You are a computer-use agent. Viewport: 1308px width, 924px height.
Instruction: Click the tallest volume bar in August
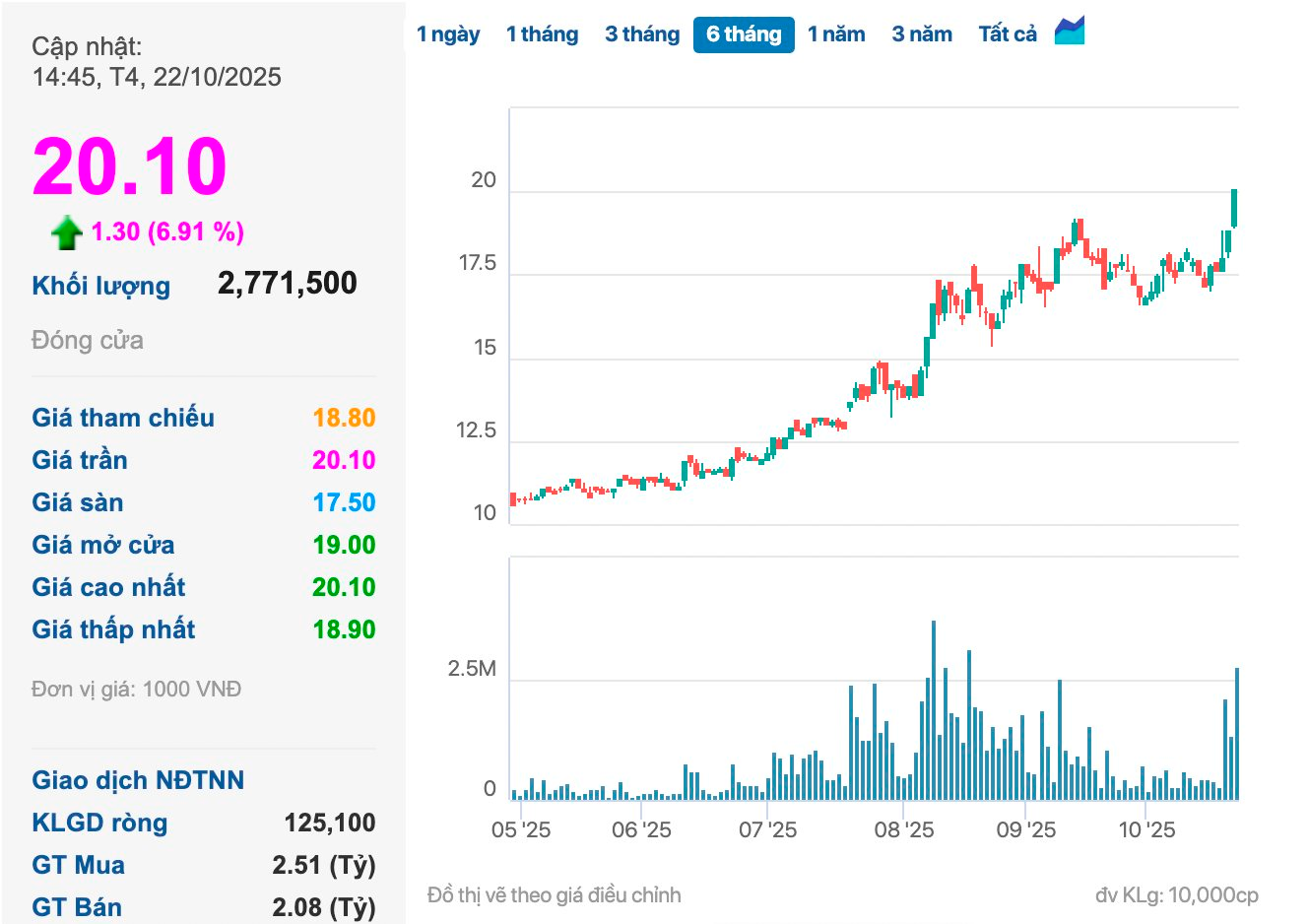click(x=934, y=709)
